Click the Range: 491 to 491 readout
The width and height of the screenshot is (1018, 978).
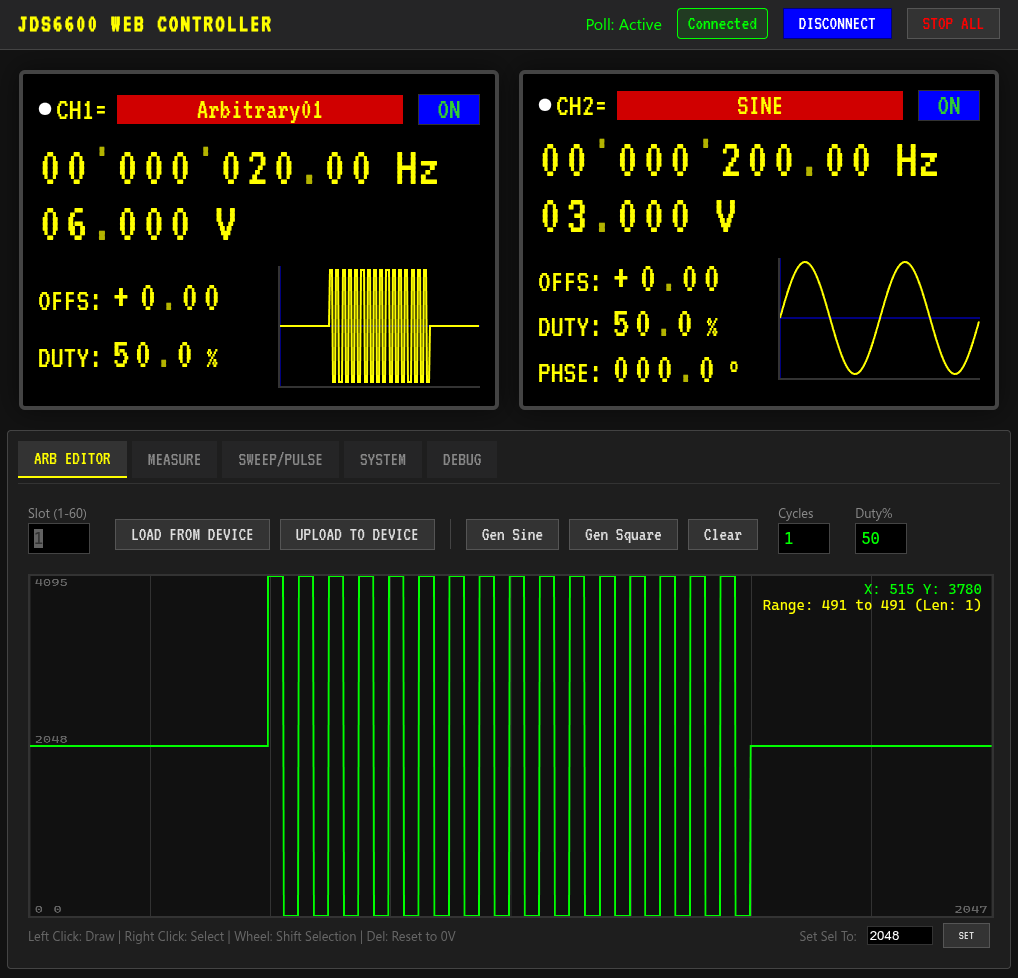(872, 605)
